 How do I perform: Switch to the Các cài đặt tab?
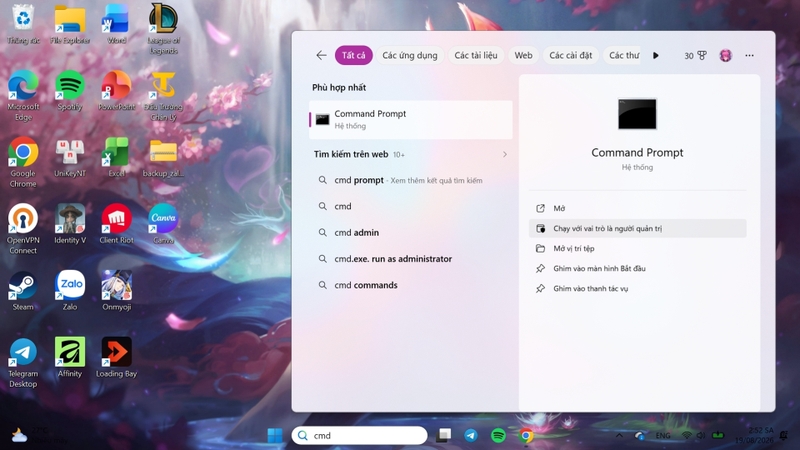tap(570, 55)
